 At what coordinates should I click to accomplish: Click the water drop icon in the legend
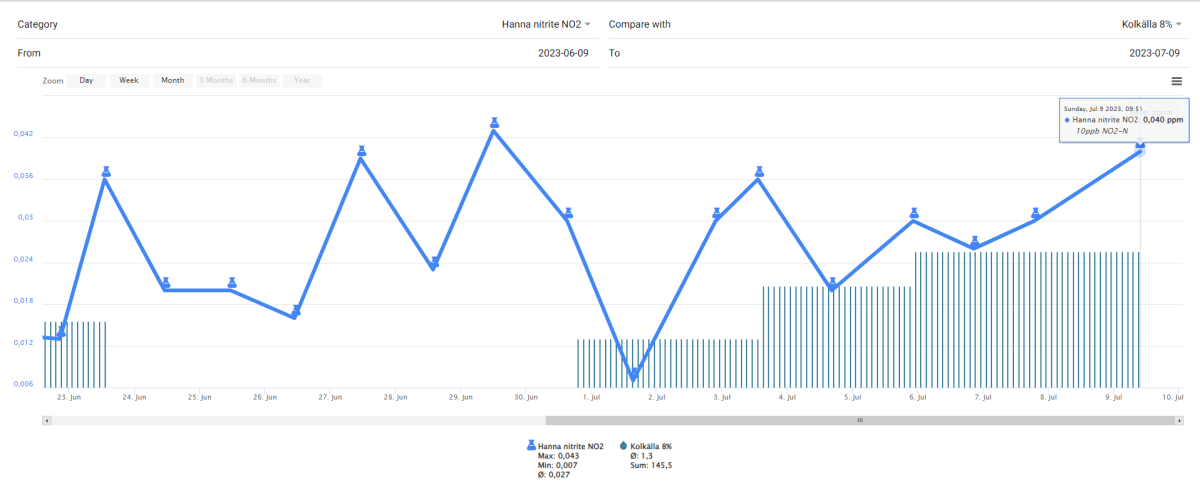(624, 445)
